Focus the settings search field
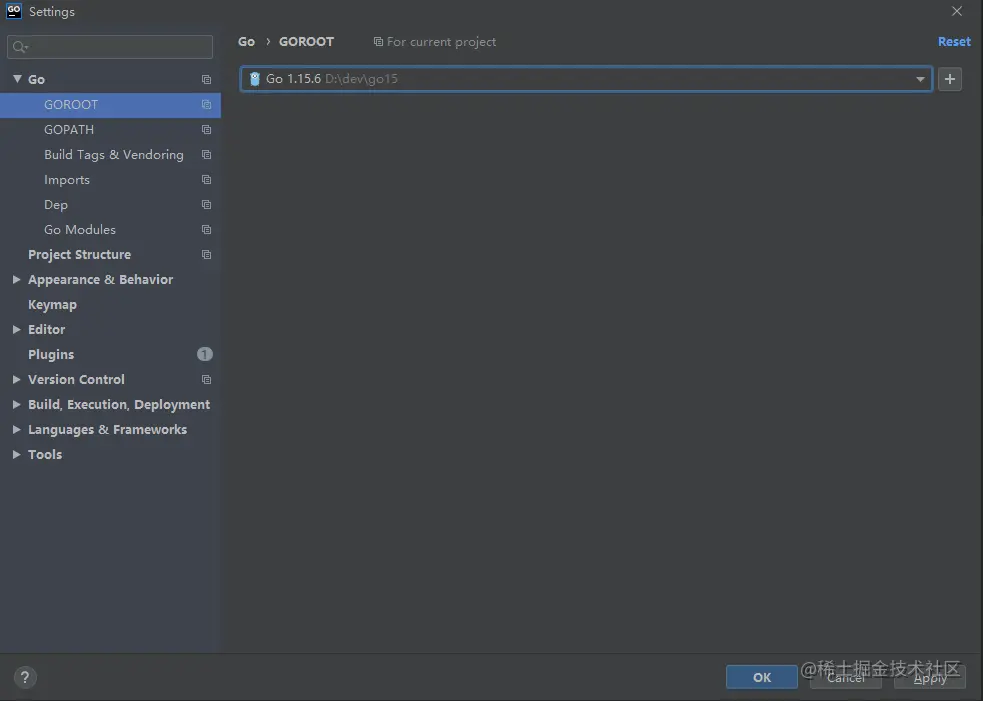Viewport: 983px width, 701px height. 110,47
